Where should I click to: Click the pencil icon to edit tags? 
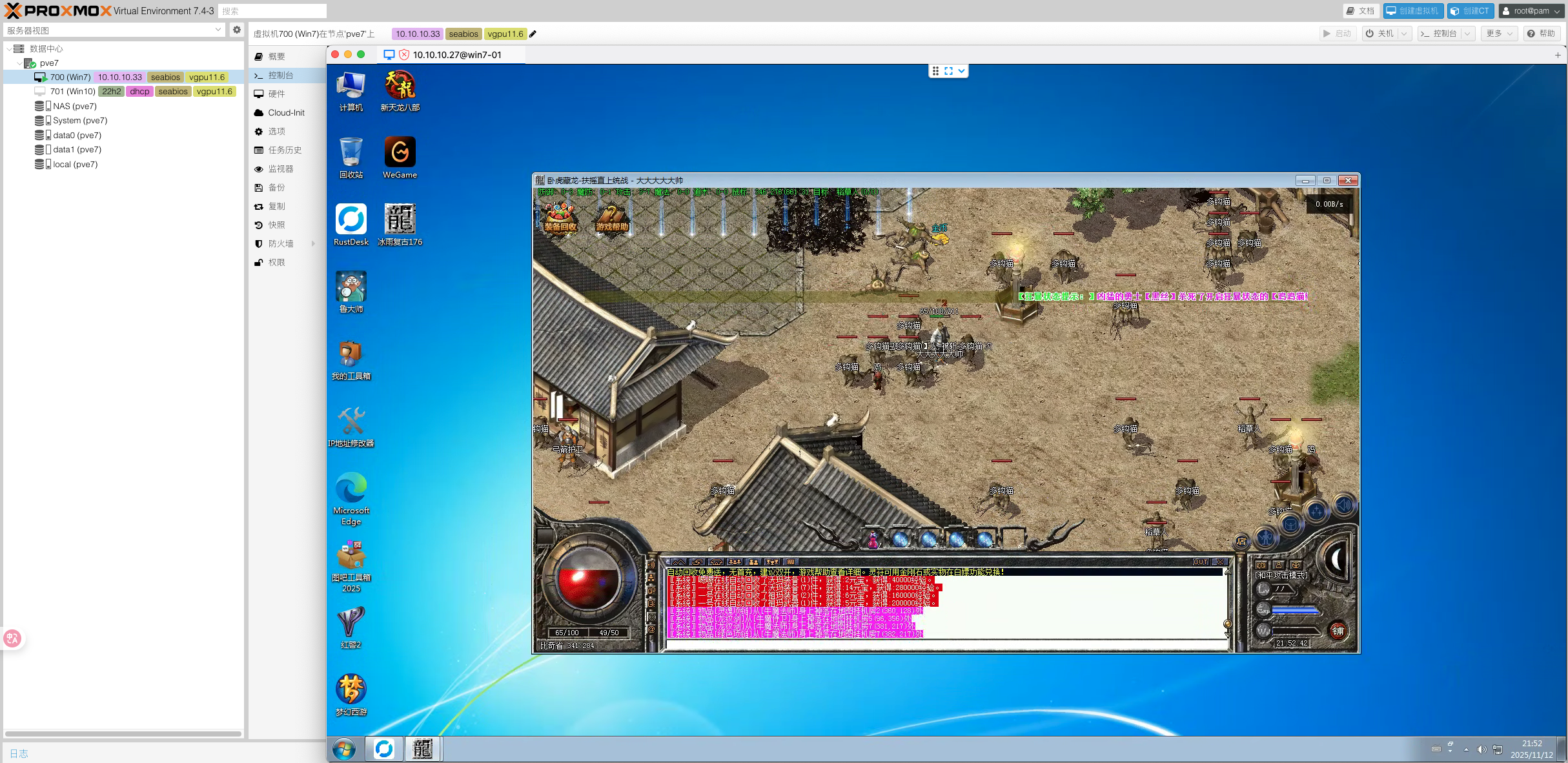[533, 34]
